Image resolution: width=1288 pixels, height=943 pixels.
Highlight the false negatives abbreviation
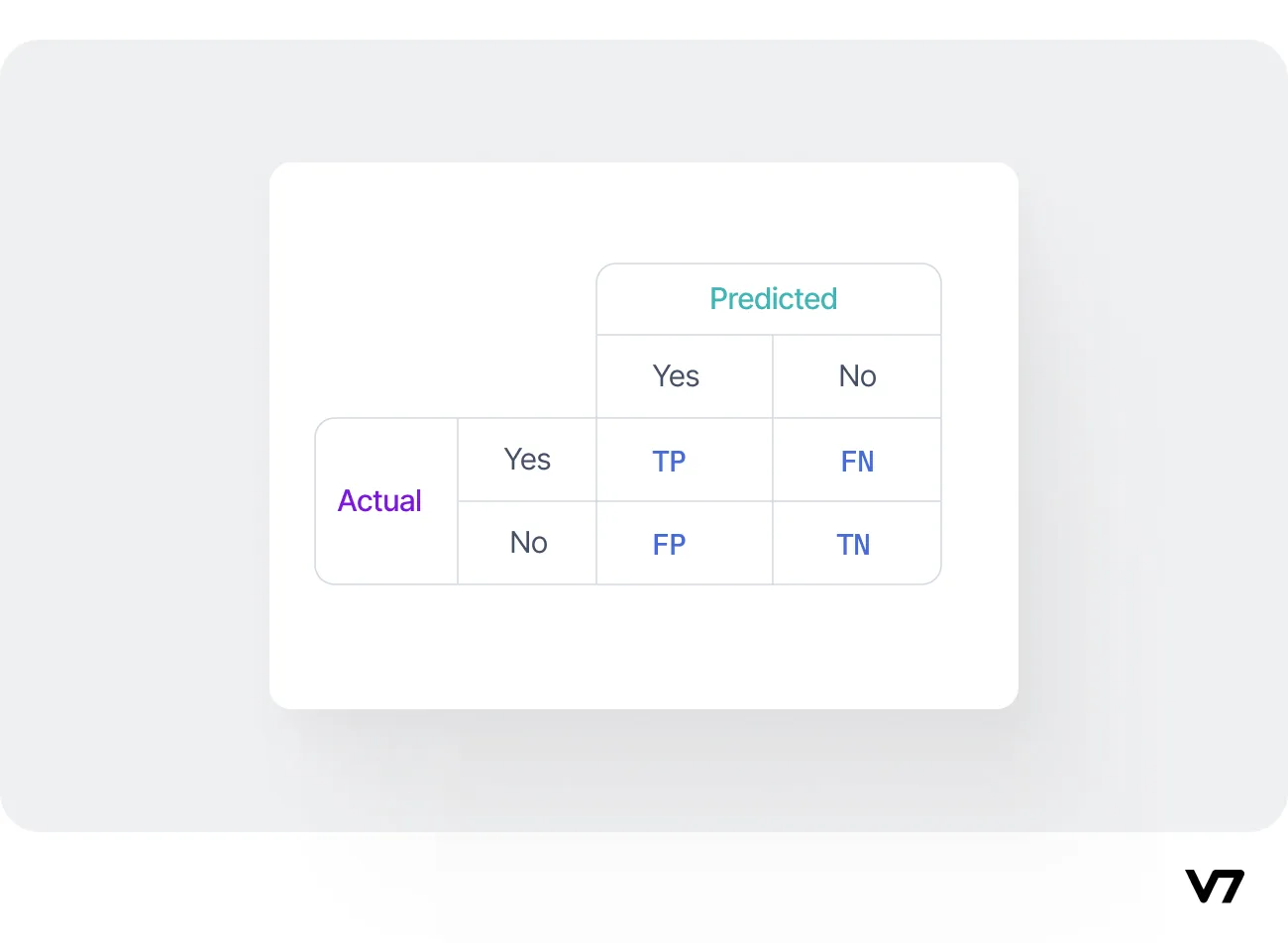tap(857, 462)
